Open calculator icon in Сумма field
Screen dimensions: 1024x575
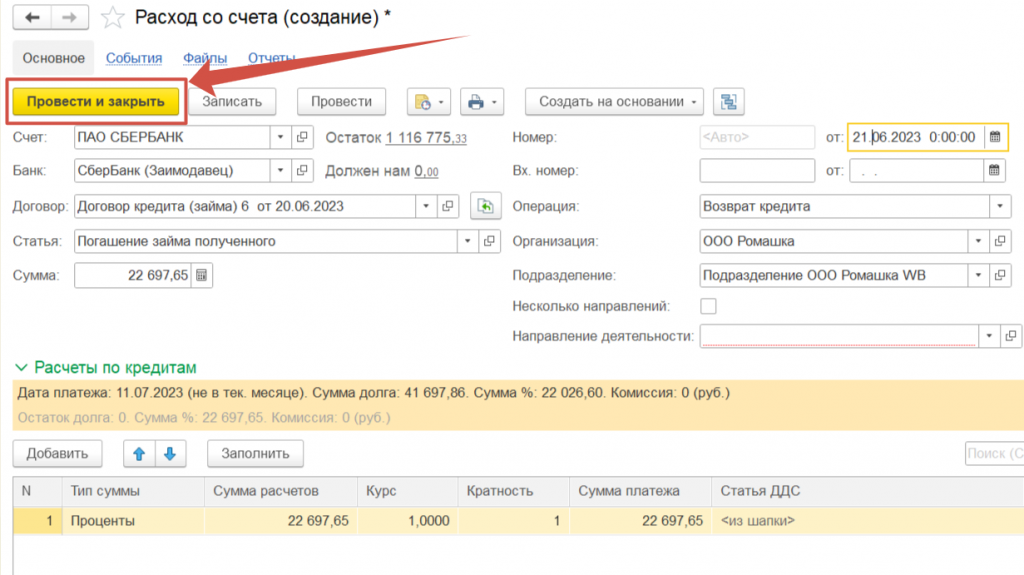click(201, 275)
